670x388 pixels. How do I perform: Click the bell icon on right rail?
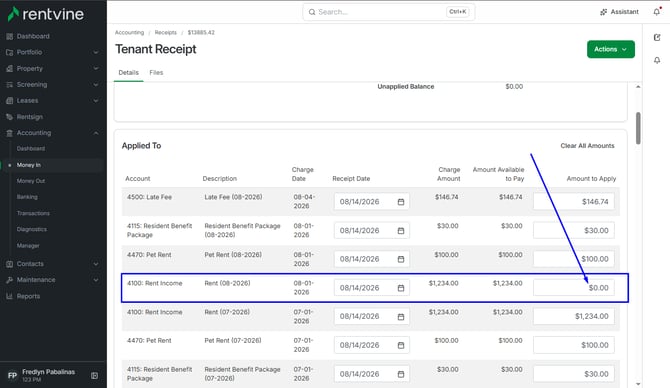pyautogui.click(x=657, y=60)
